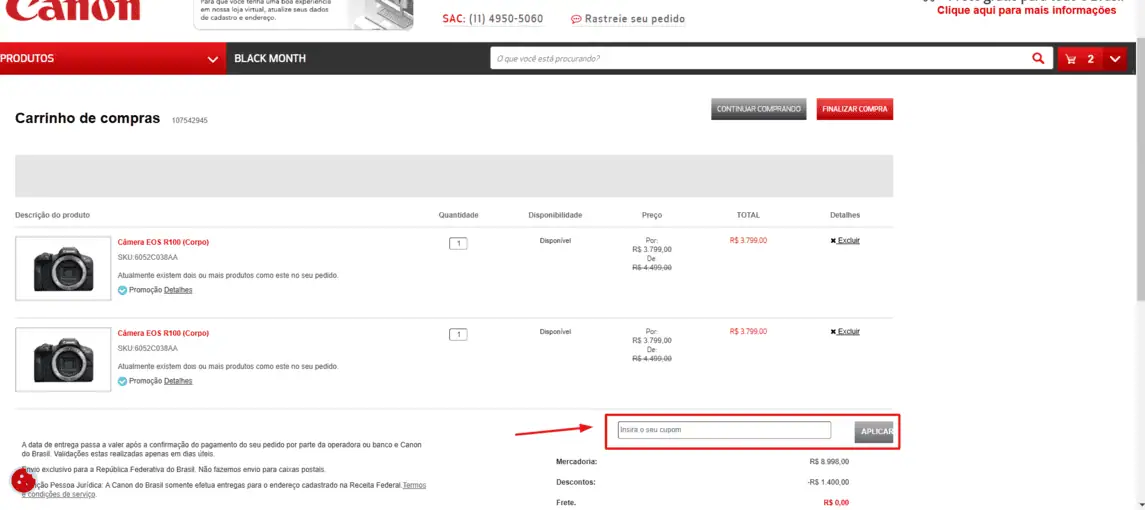Click the registration update banner image
The image size is (1145, 510).
[x=303, y=15]
